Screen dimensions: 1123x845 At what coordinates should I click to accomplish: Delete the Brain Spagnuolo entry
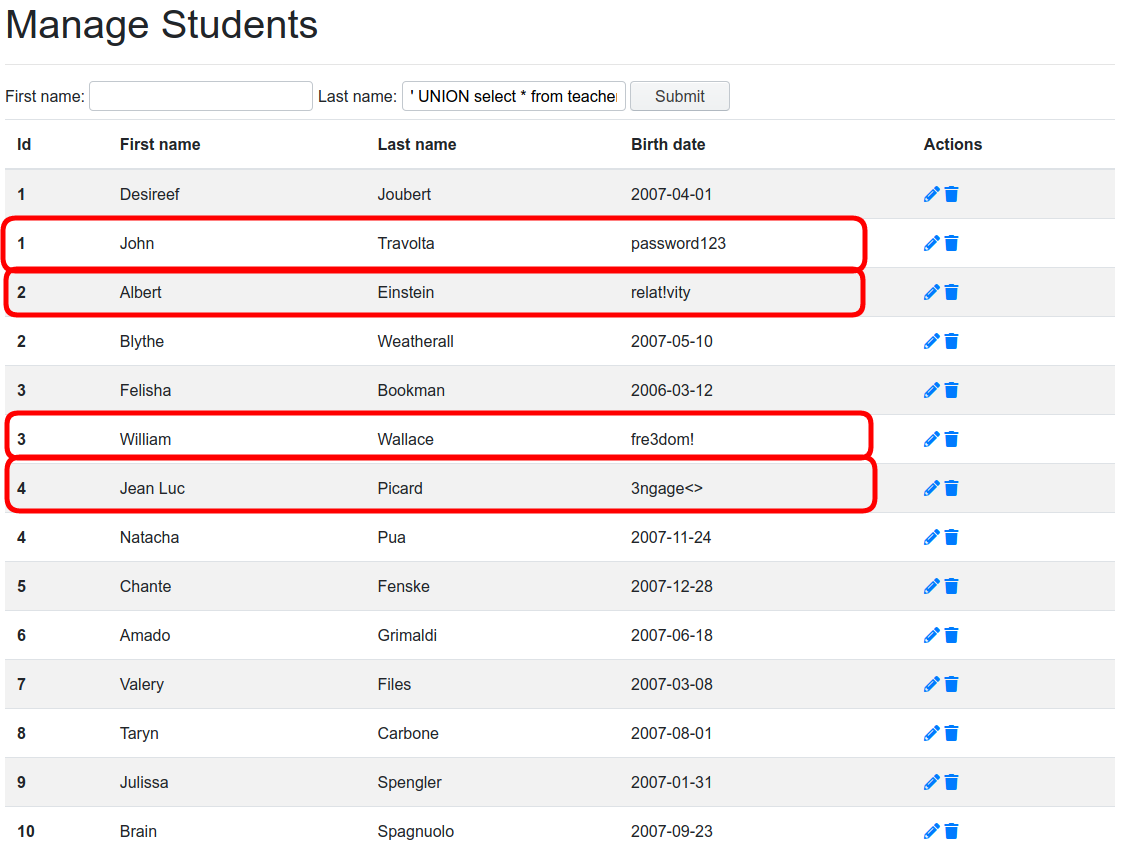click(x=951, y=831)
